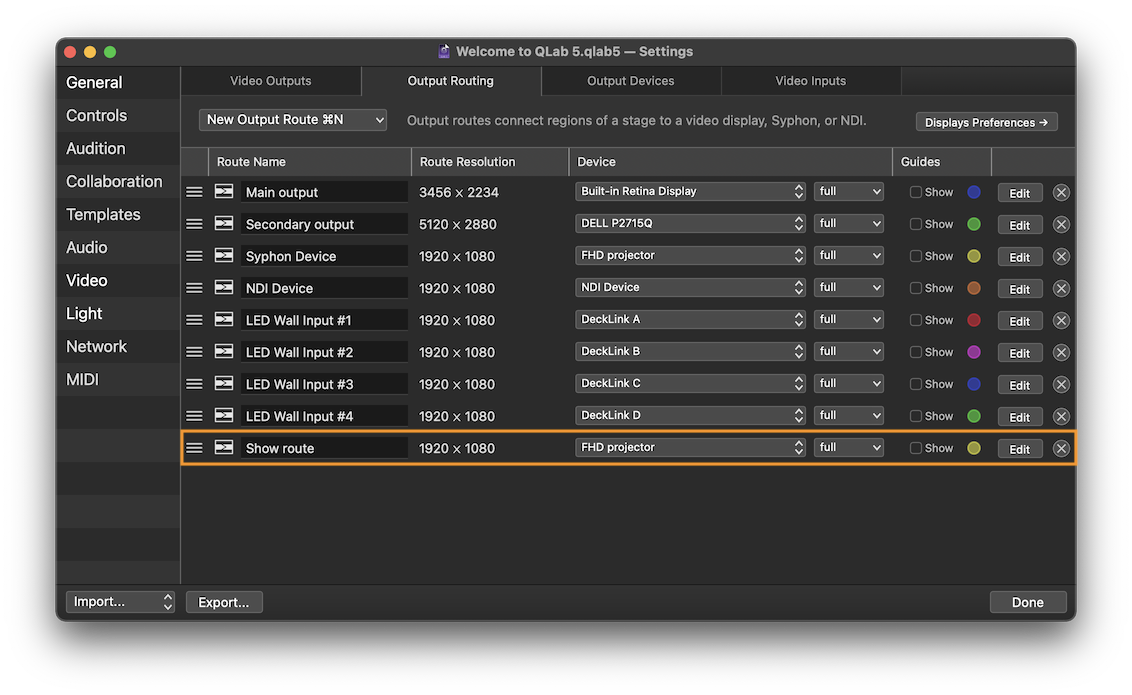
Task: Open the DELL P2715Q device dropdown
Action: click(690, 224)
